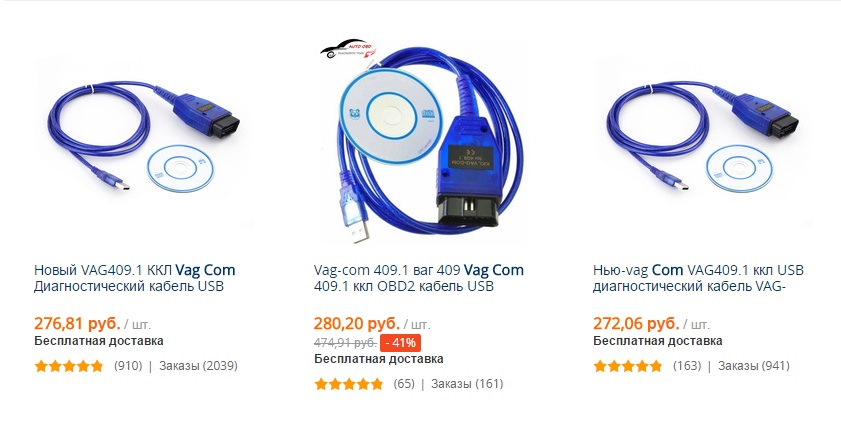841x437 pixels.
Task: Click the 276,81 руб. price
Action: click(x=77, y=324)
